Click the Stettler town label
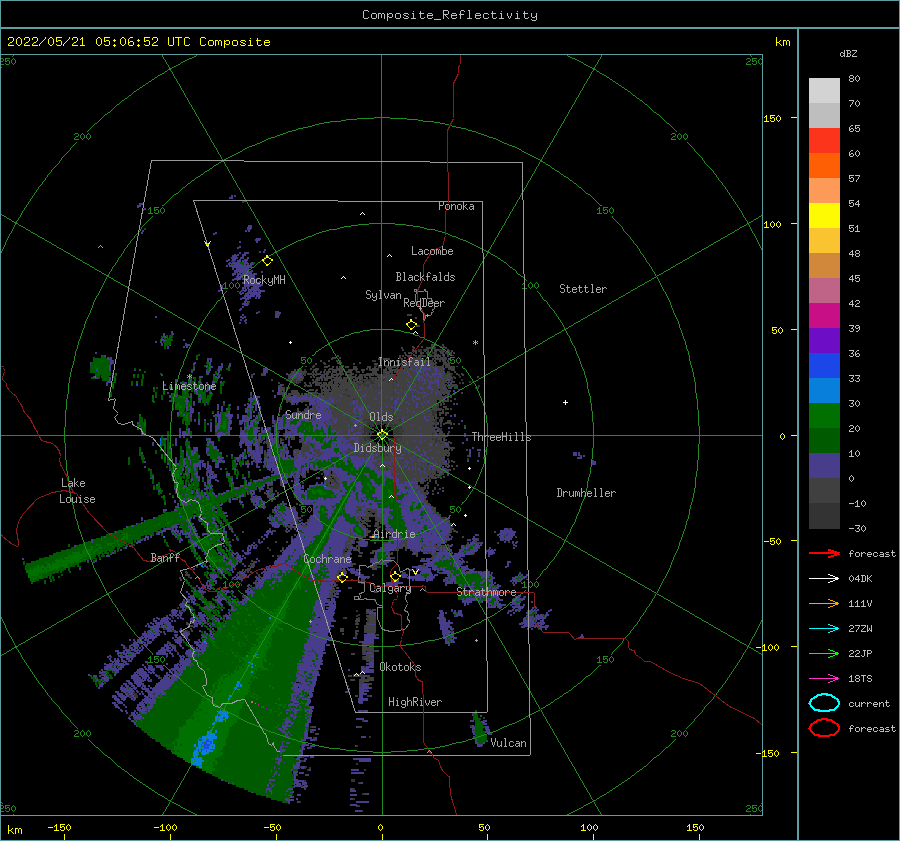900x841 pixels. [x=583, y=289]
